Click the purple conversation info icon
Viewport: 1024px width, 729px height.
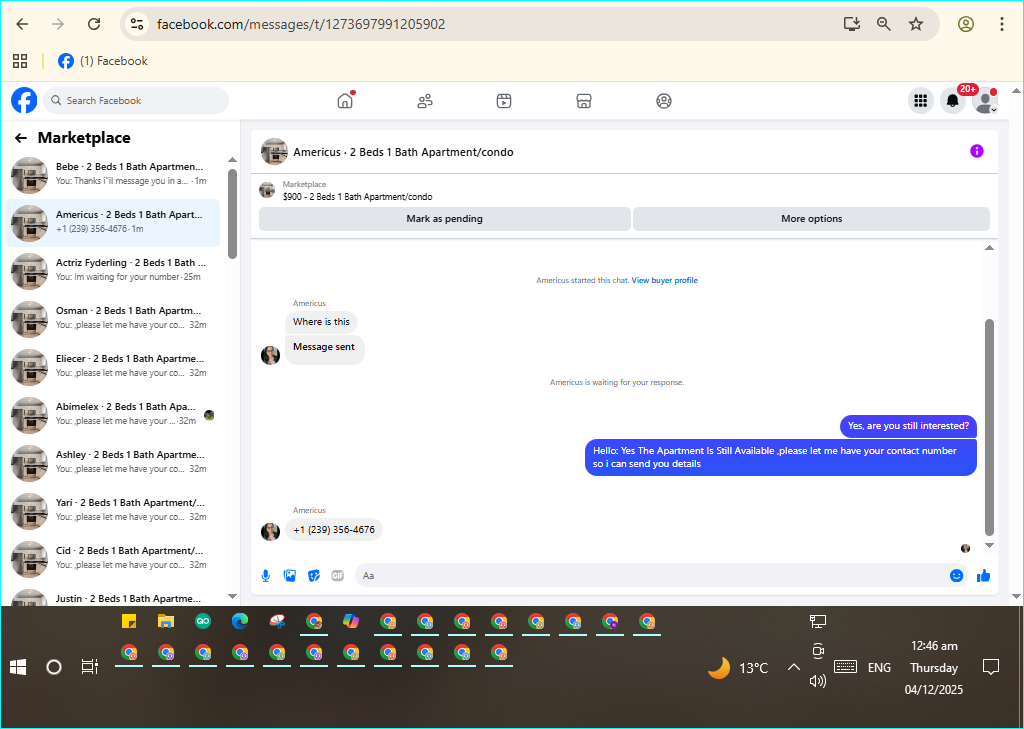tap(976, 152)
